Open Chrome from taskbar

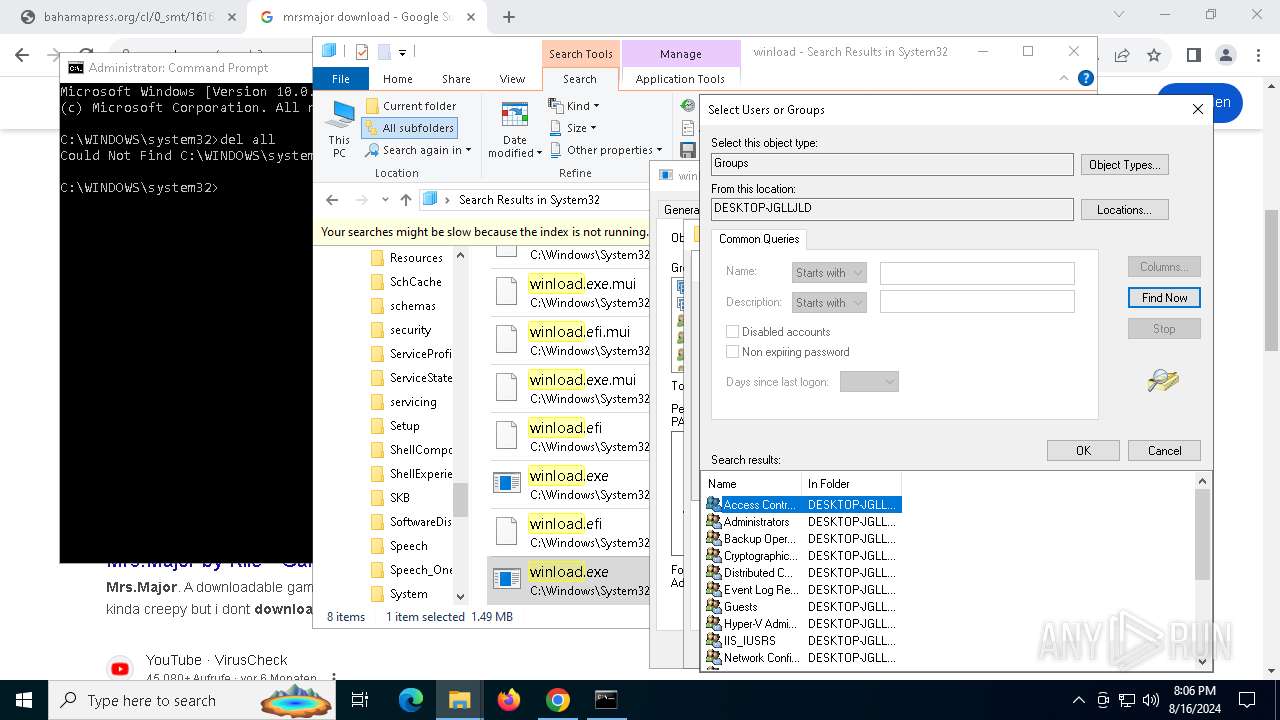(x=558, y=700)
